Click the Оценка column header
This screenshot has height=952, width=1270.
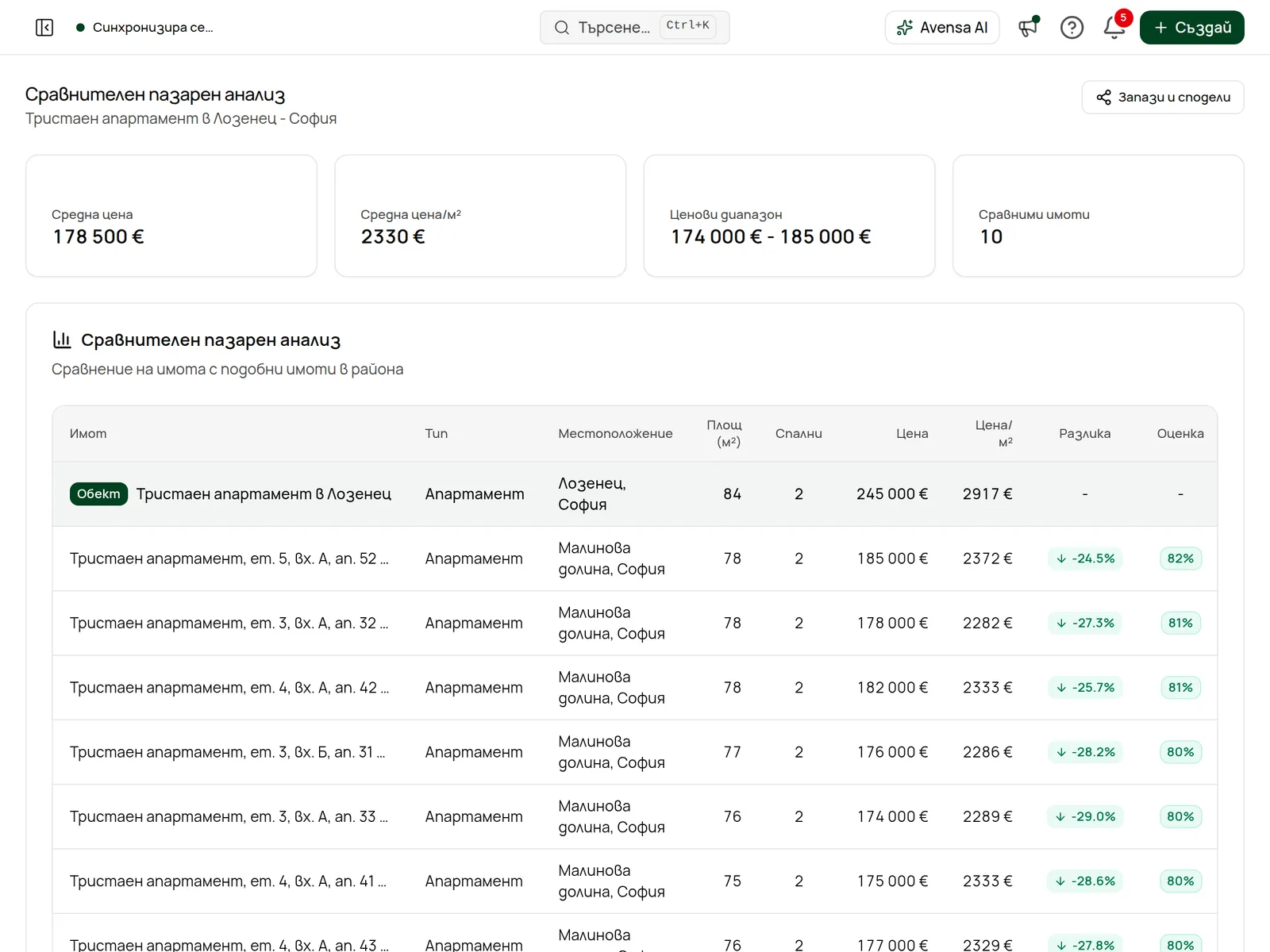[1180, 433]
